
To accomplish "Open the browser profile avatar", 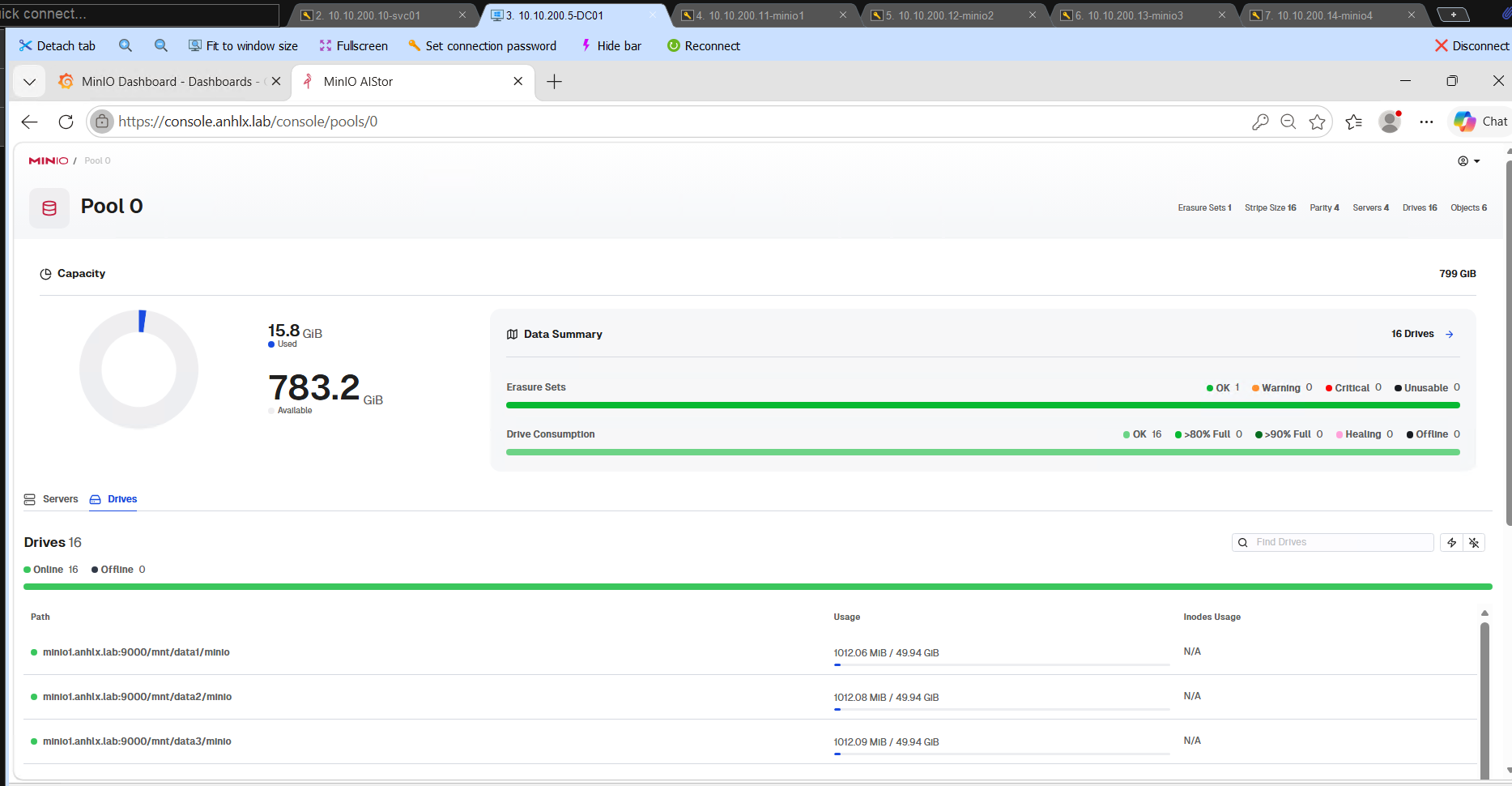I will pyautogui.click(x=1391, y=122).
